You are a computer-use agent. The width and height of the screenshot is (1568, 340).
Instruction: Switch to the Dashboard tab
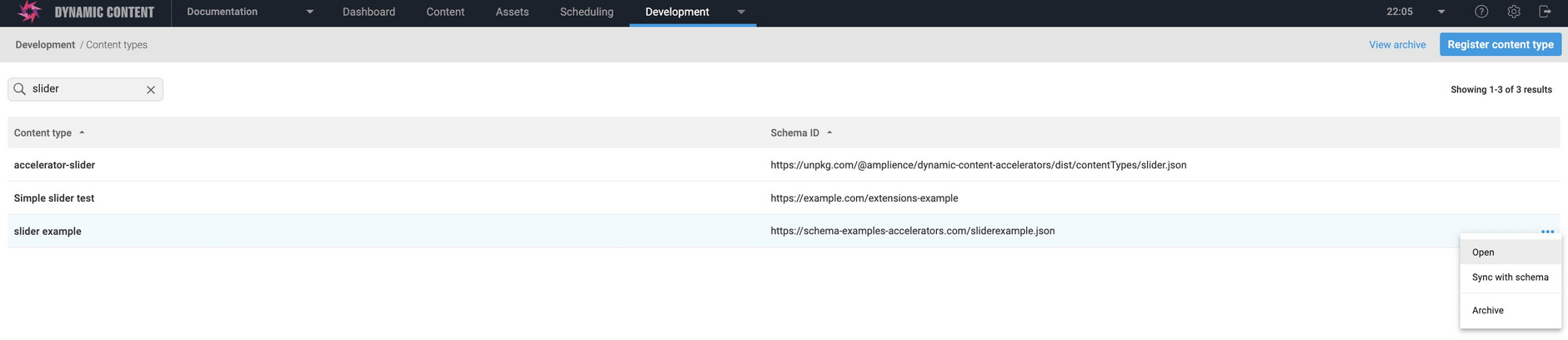tap(369, 12)
